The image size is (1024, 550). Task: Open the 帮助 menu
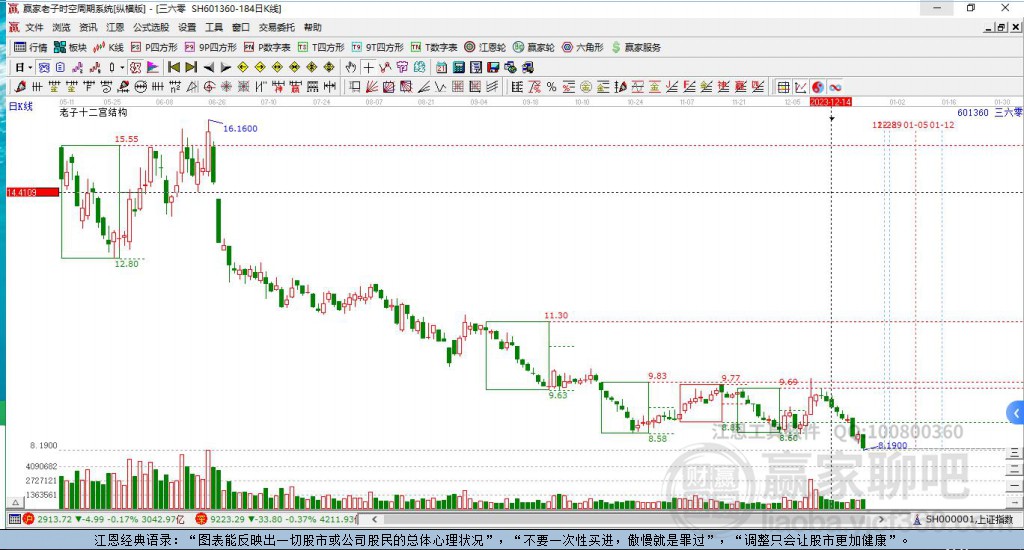coord(313,27)
